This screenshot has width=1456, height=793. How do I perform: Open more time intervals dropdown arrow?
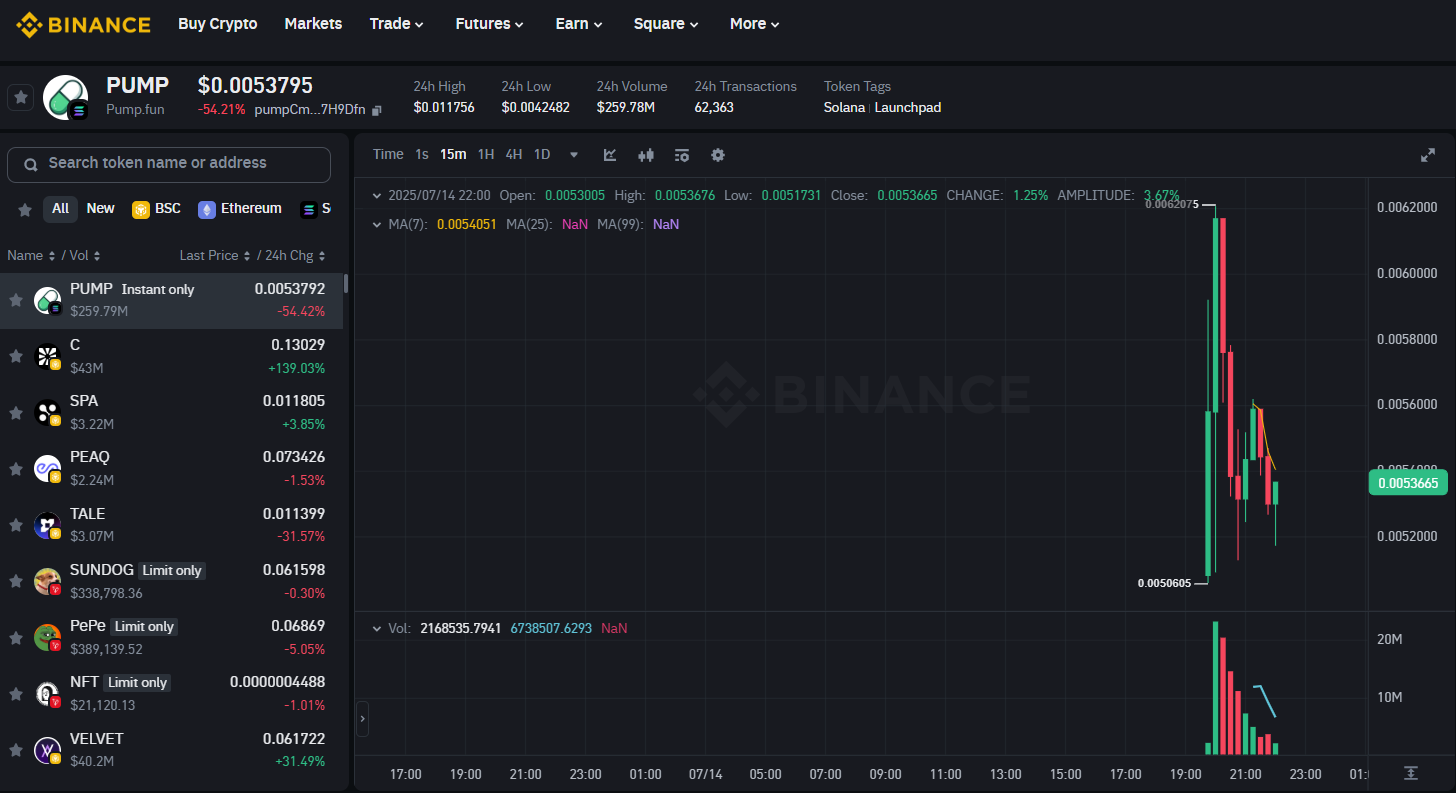click(574, 155)
